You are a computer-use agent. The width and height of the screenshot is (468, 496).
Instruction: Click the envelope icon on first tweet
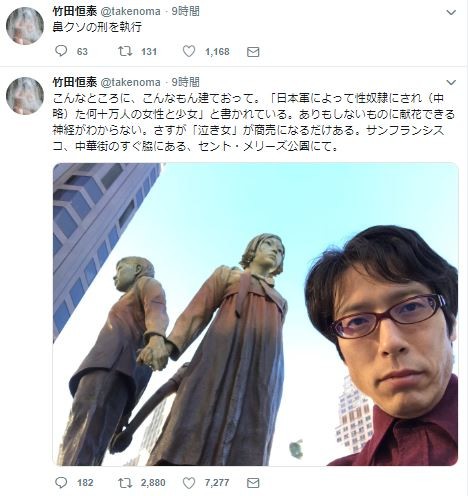[253, 52]
